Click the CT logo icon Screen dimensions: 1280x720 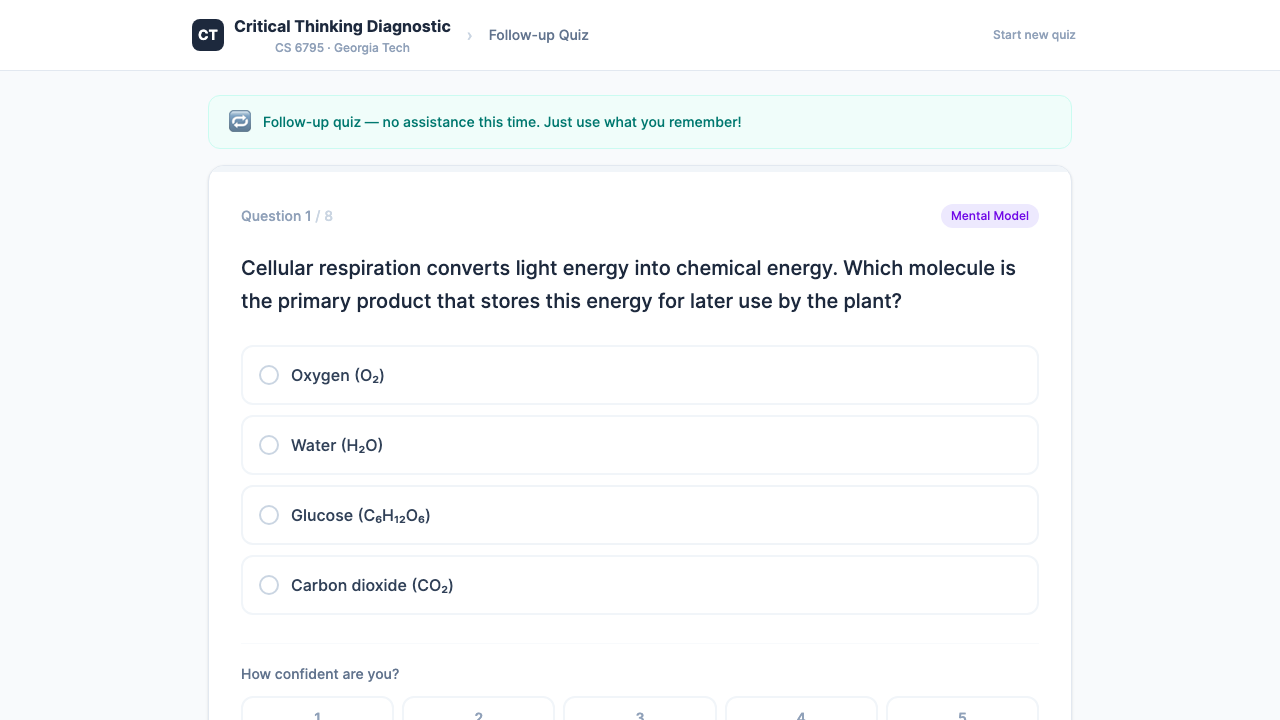(208, 35)
